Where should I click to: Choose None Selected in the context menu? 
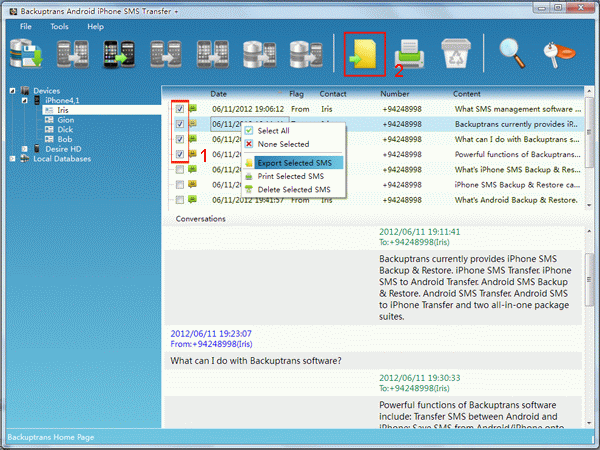pos(294,144)
